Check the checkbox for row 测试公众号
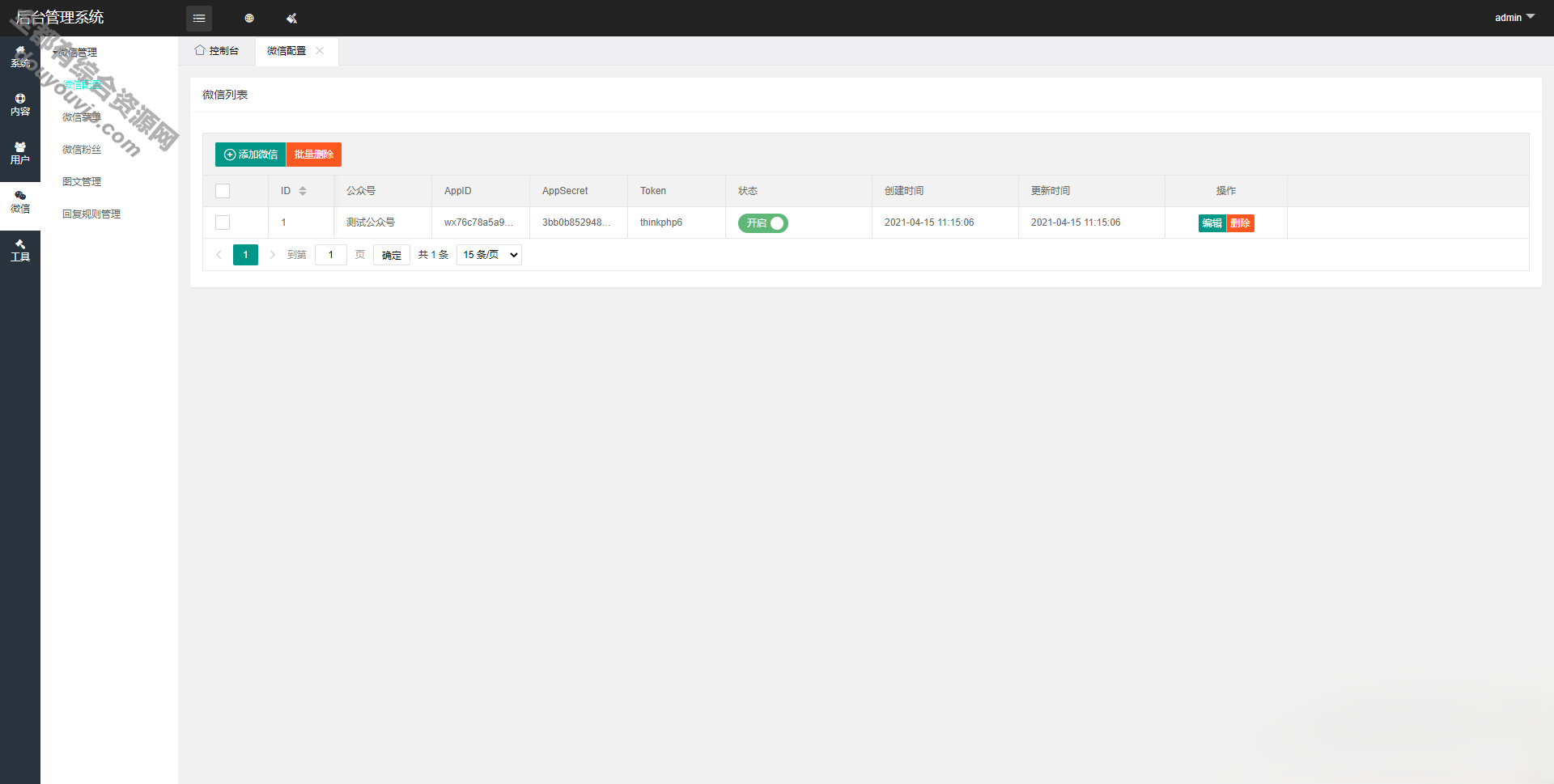The image size is (1554, 784). pyautogui.click(x=223, y=222)
